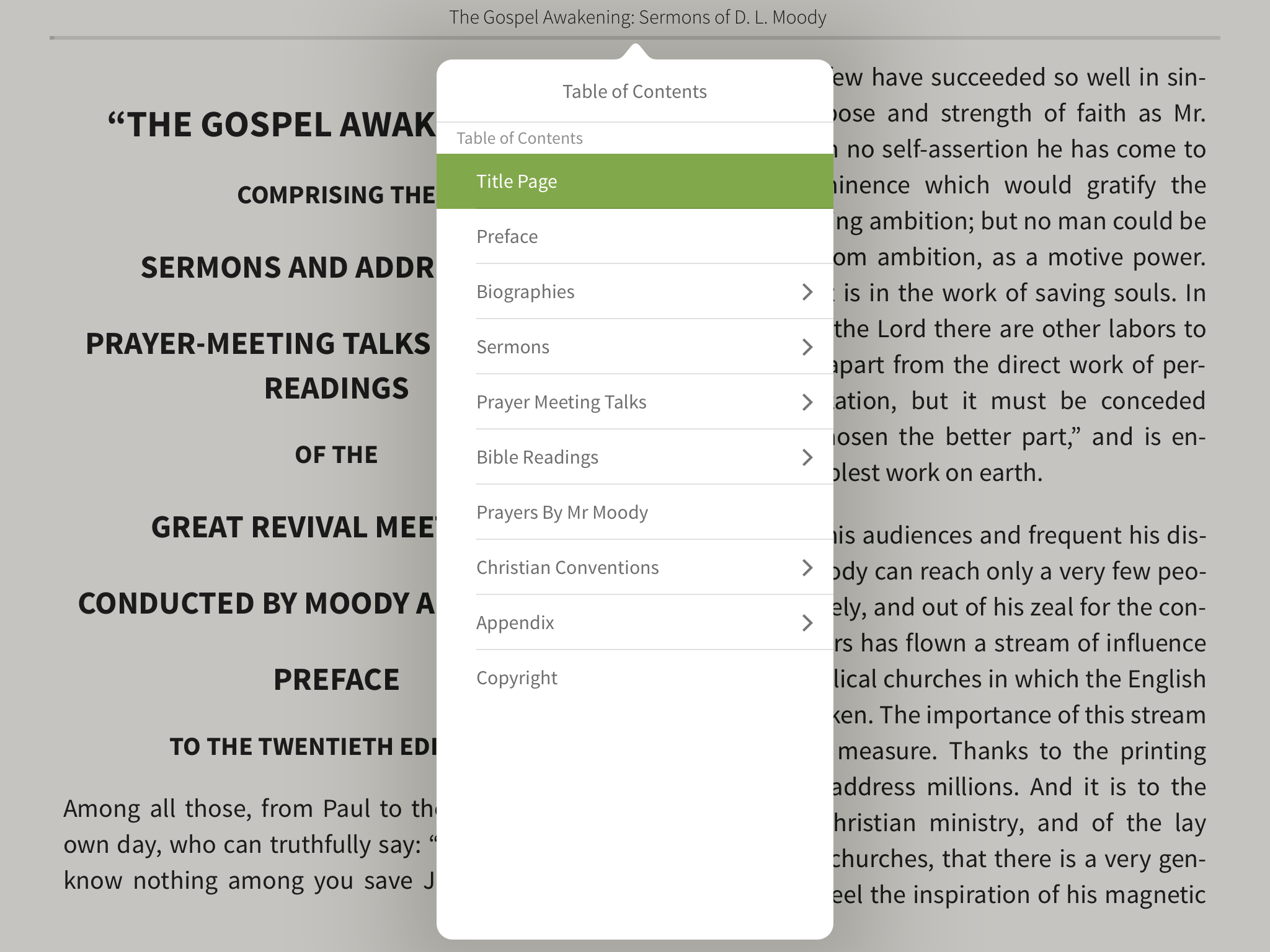Open the Appendix section
The image size is (1270, 952).
click(x=634, y=622)
